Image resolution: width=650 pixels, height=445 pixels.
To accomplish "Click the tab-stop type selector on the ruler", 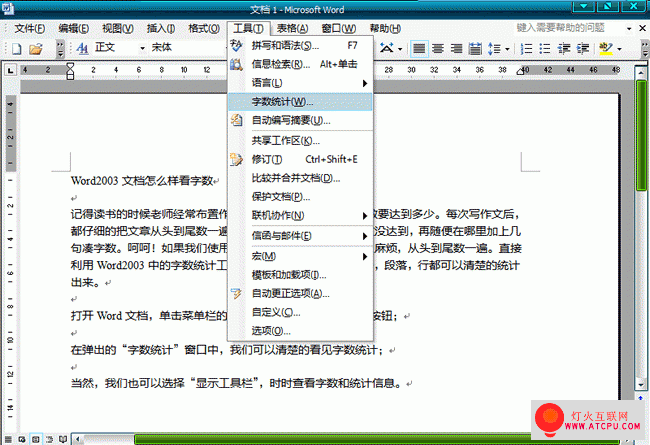I will [10, 71].
